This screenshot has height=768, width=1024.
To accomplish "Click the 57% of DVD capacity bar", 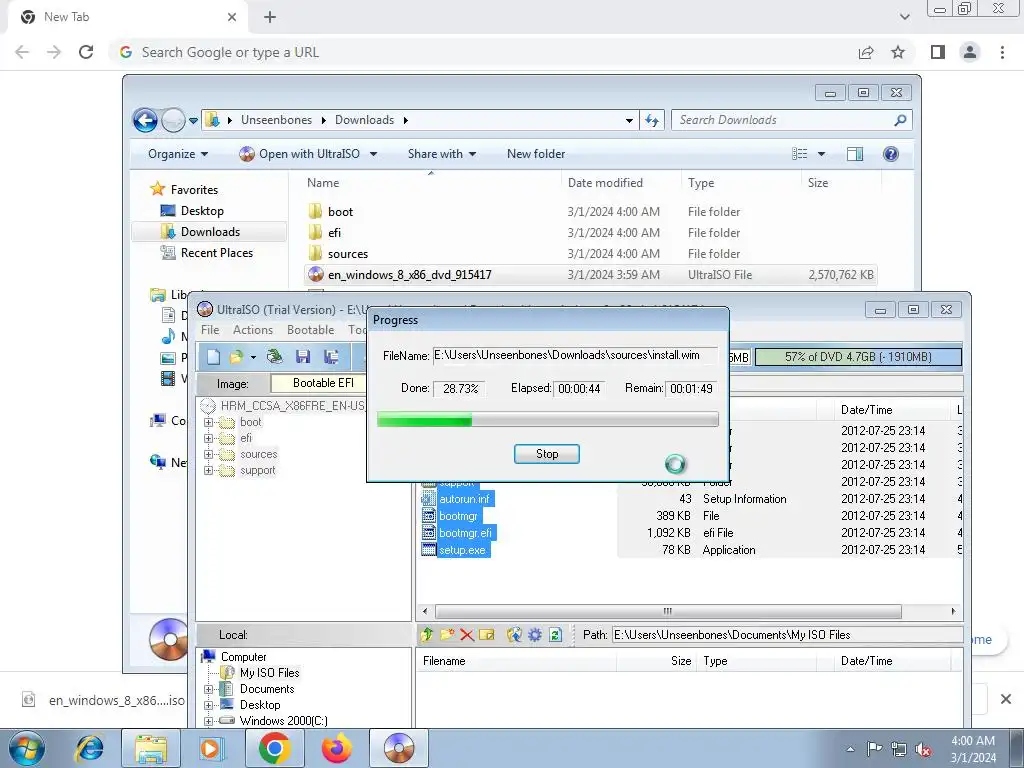I will pyautogui.click(x=858, y=357).
